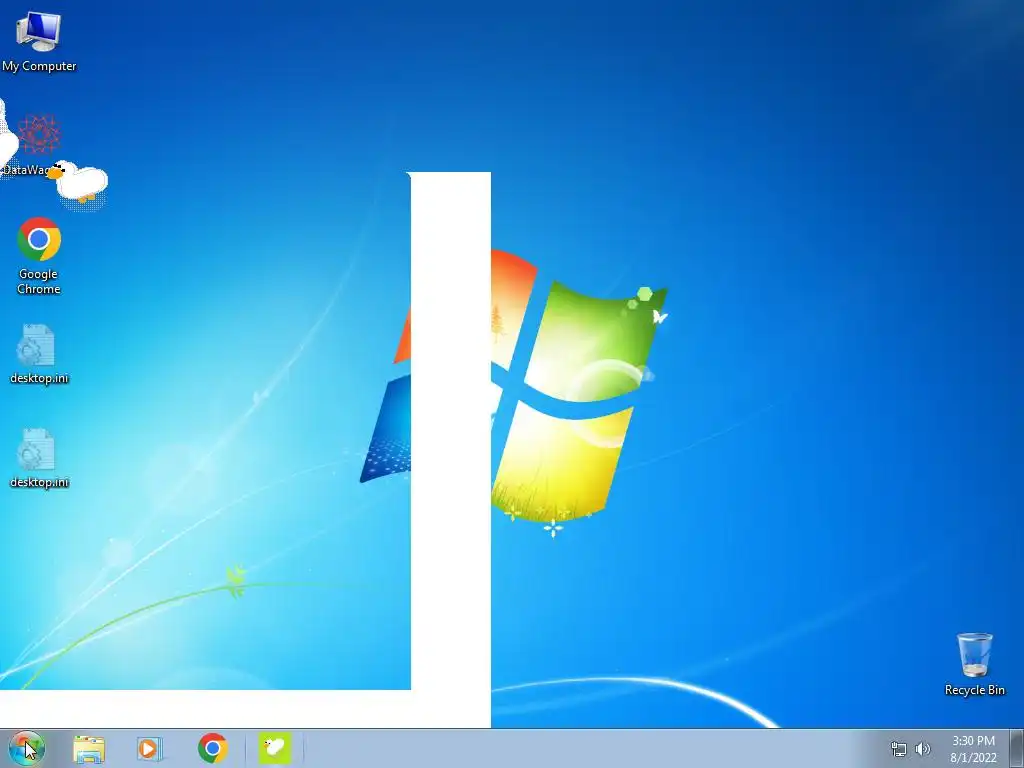Open Chrome from the taskbar

pos(212,748)
